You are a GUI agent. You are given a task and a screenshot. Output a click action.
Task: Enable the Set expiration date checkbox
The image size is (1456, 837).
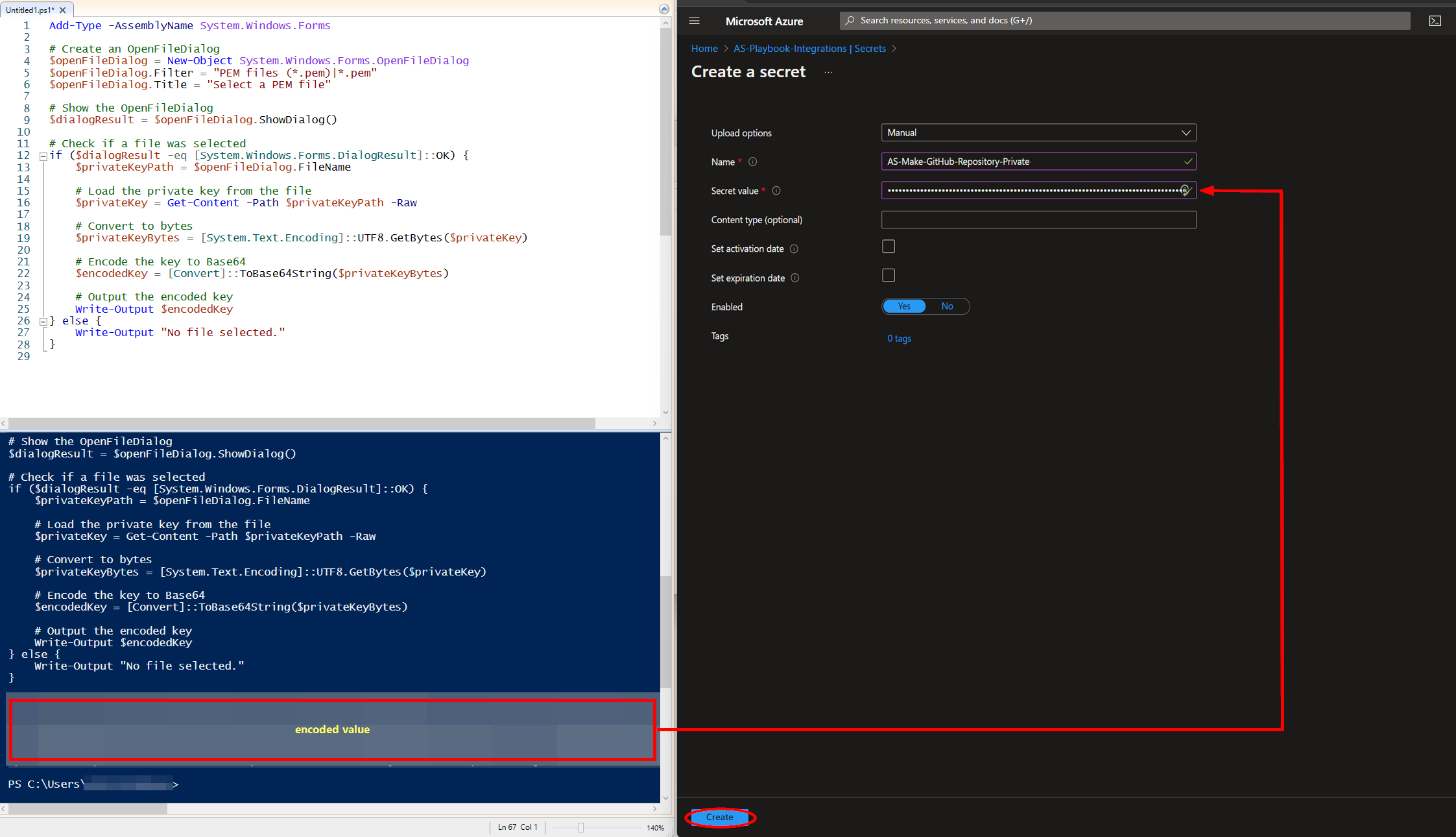(889, 276)
